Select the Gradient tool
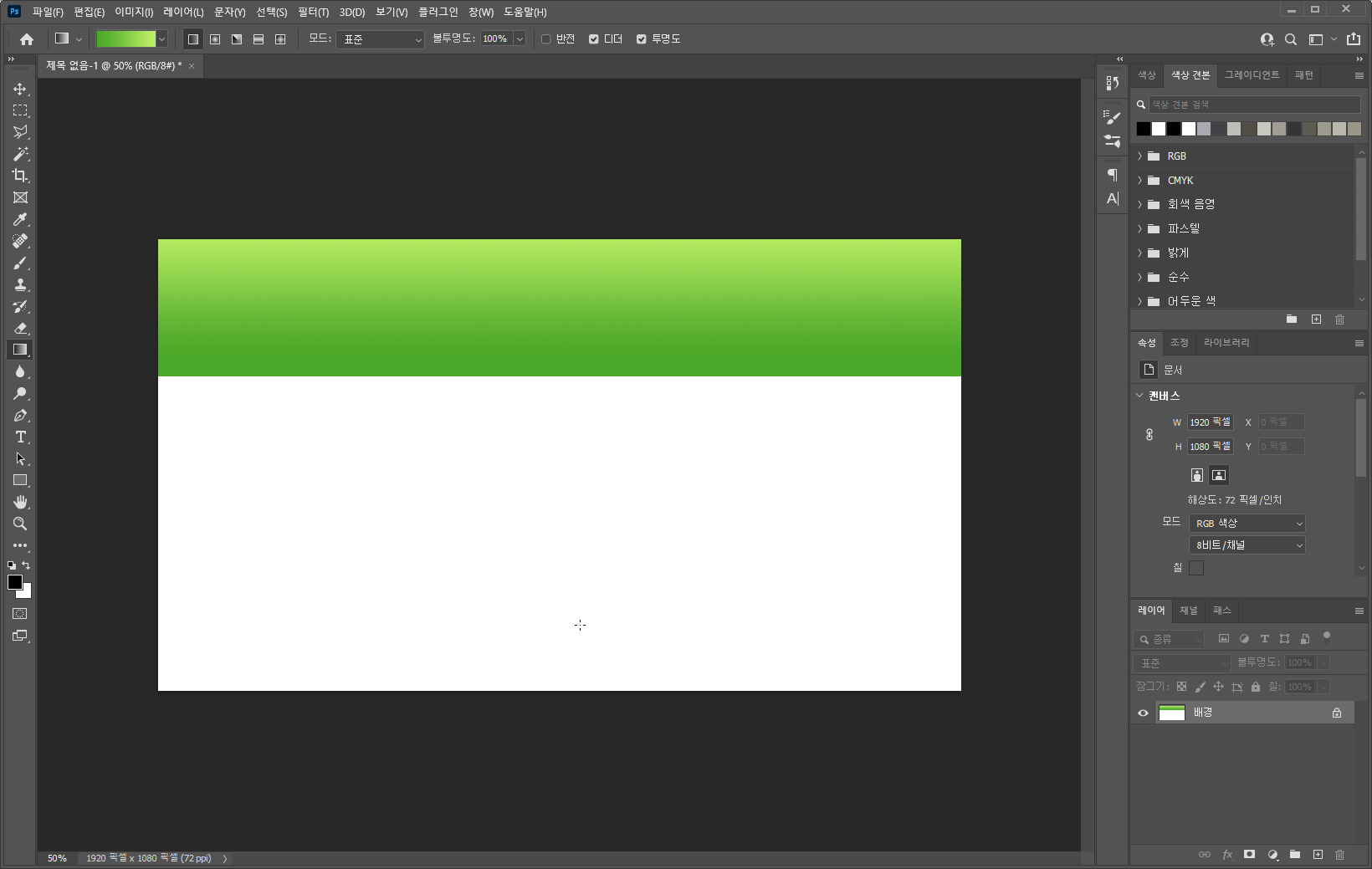Screen dimensions: 1372x869 [20, 350]
